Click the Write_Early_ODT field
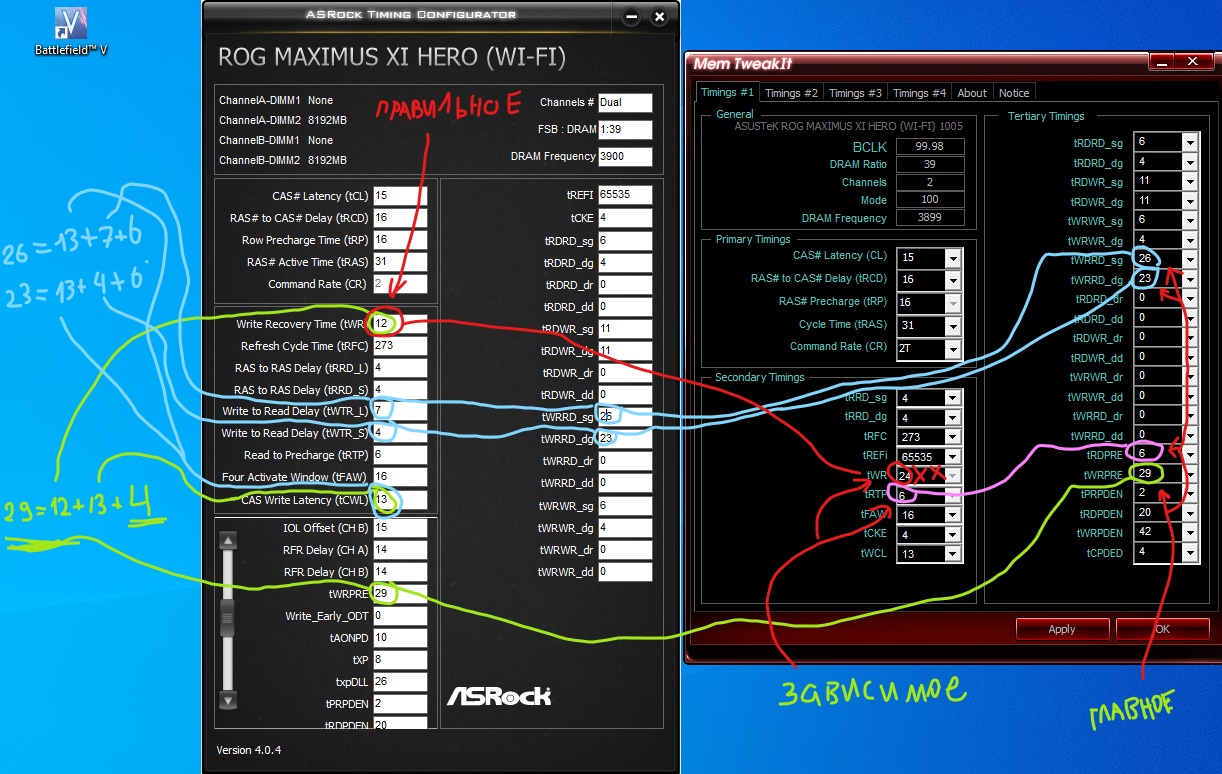Image resolution: width=1222 pixels, height=774 pixels. point(399,615)
